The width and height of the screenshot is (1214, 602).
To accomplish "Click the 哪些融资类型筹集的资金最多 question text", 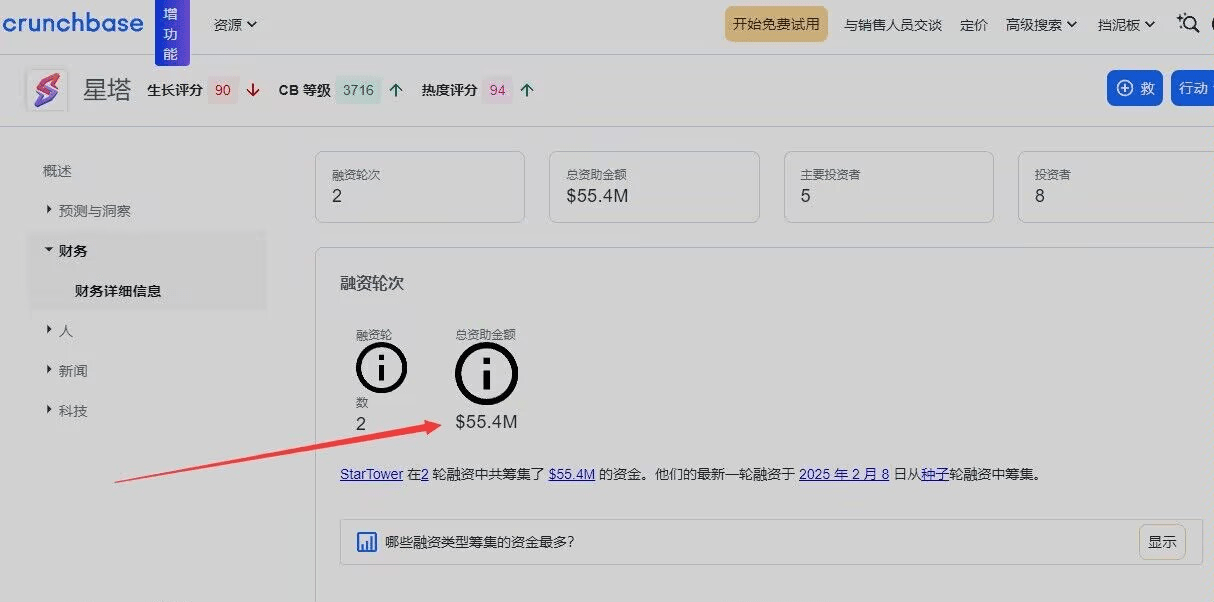I will coord(480,542).
